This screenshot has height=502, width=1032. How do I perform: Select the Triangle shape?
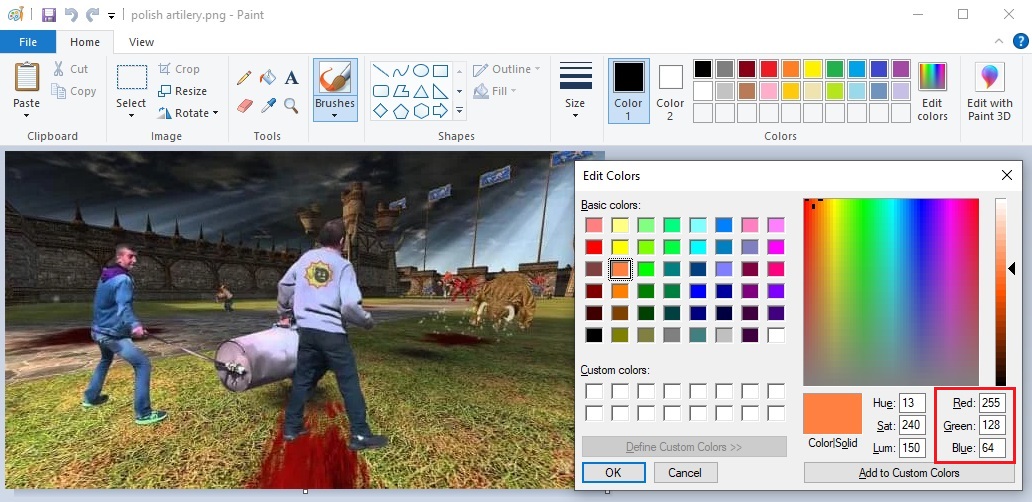click(x=421, y=91)
